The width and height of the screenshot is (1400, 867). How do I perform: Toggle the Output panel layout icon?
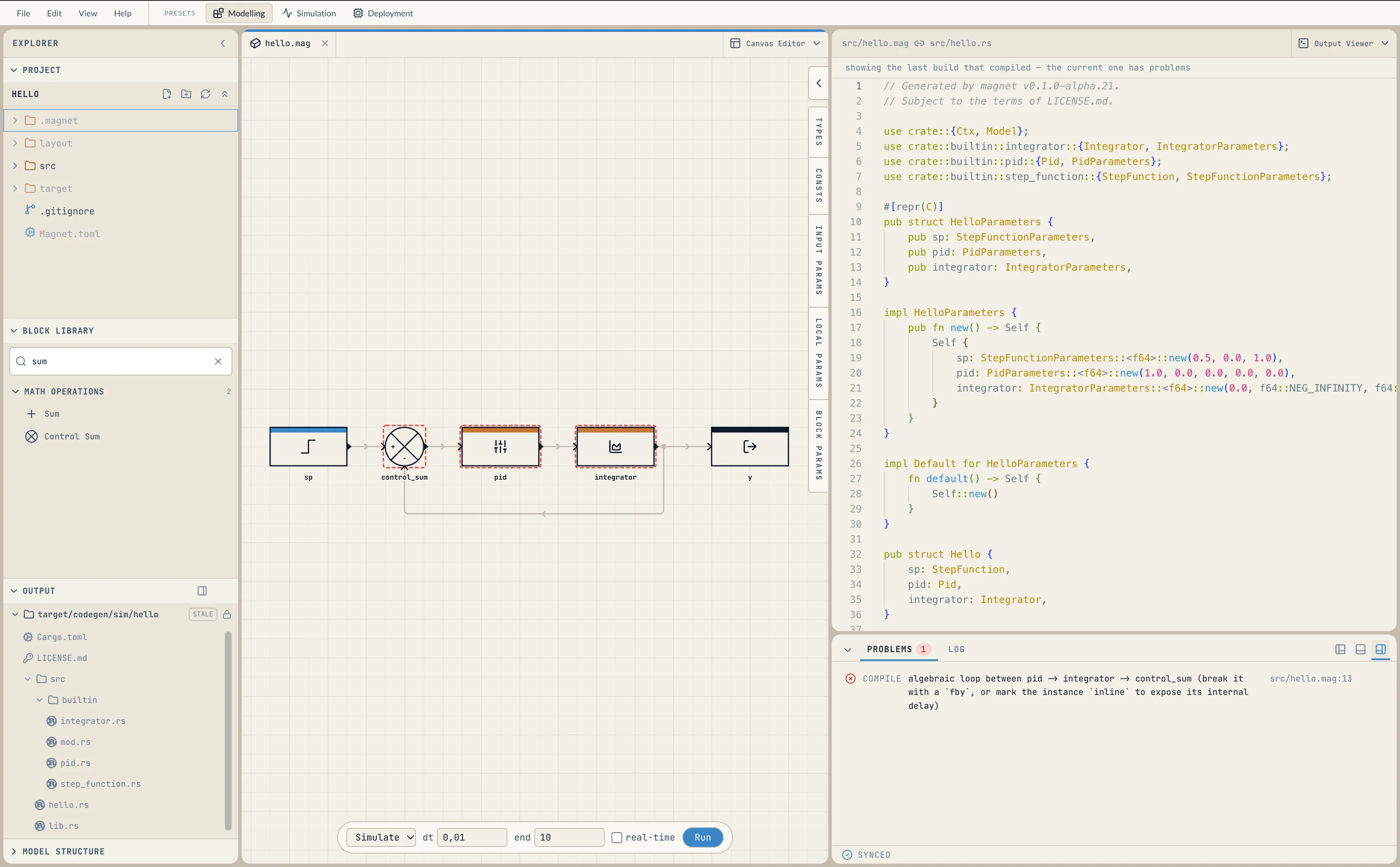pos(202,590)
